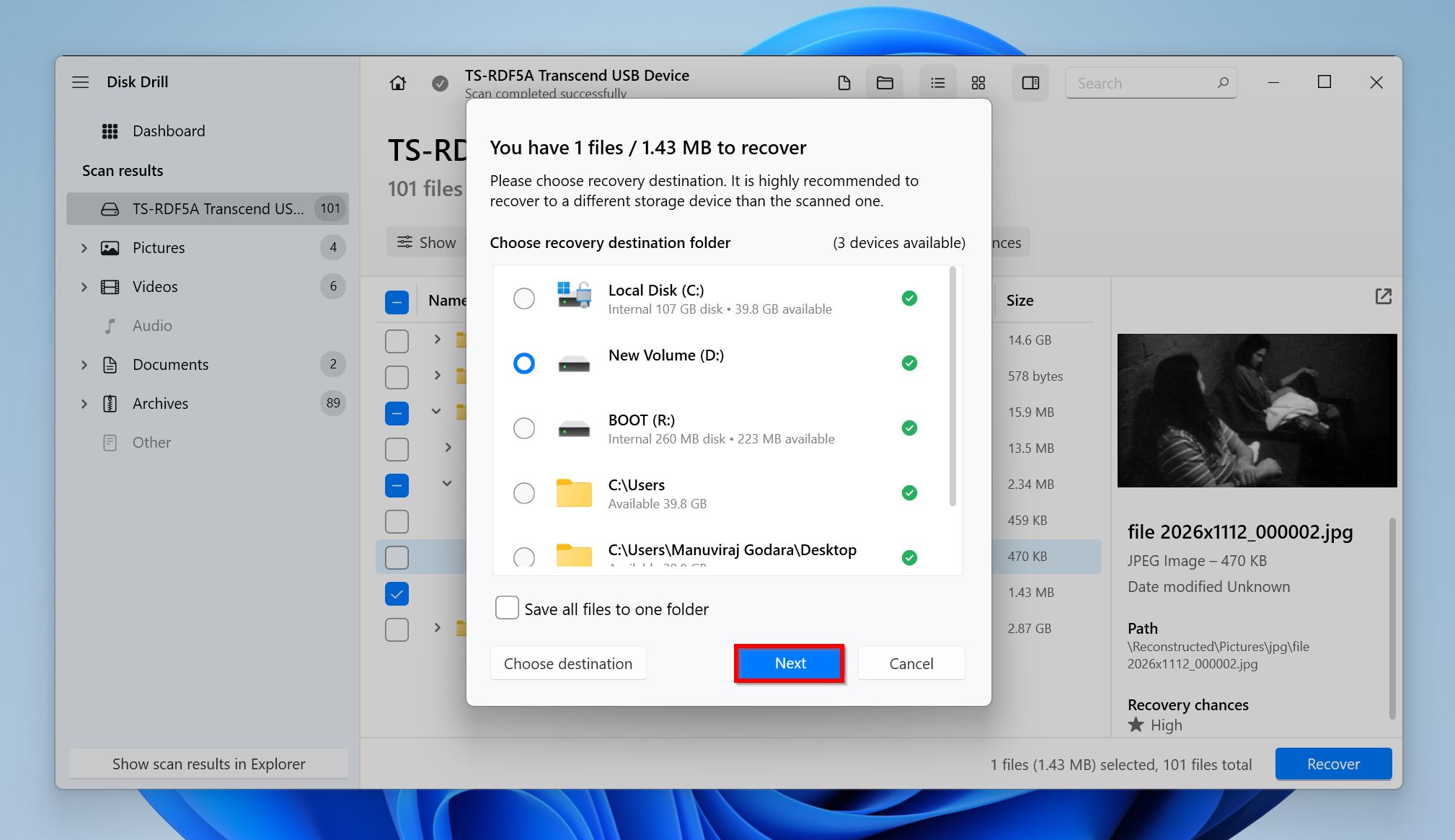Click the split view icon in toolbar
This screenshot has width=1455, height=840.
pyautogui.click(x=1029, y=82)
